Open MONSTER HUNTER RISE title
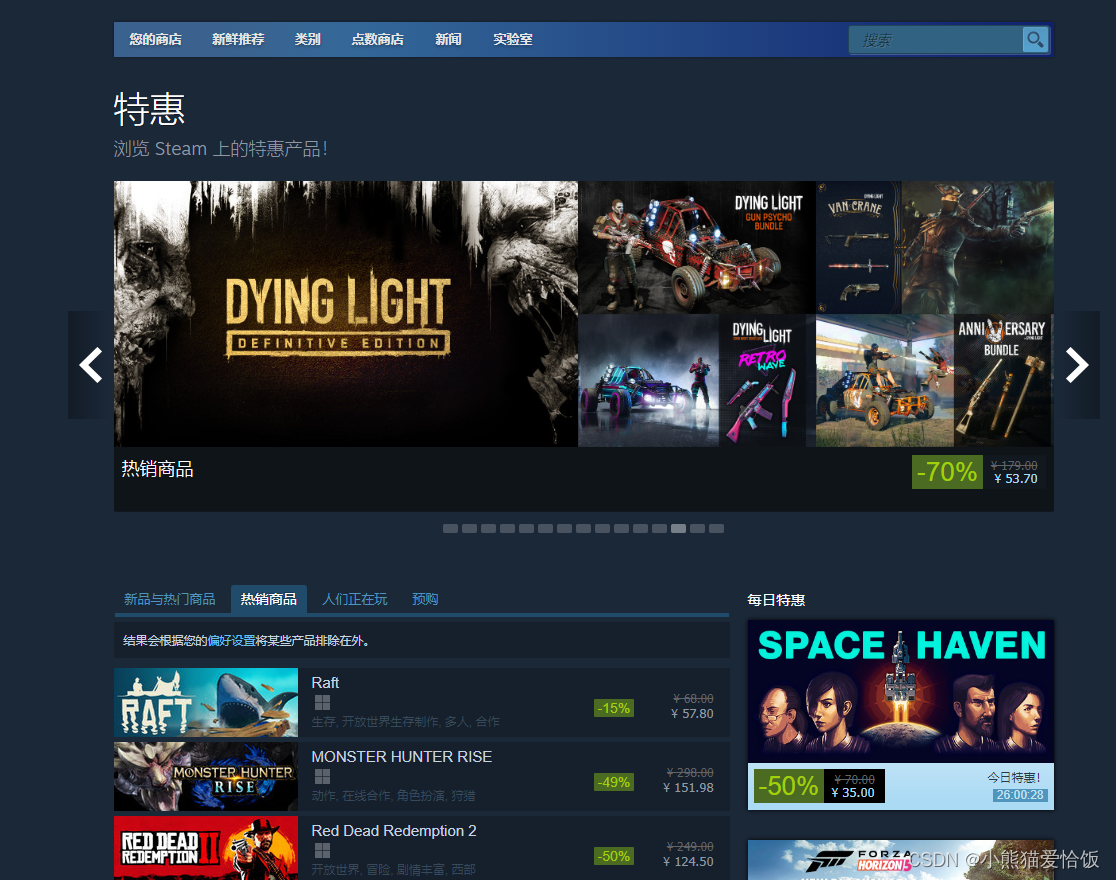 click(401, 757)
